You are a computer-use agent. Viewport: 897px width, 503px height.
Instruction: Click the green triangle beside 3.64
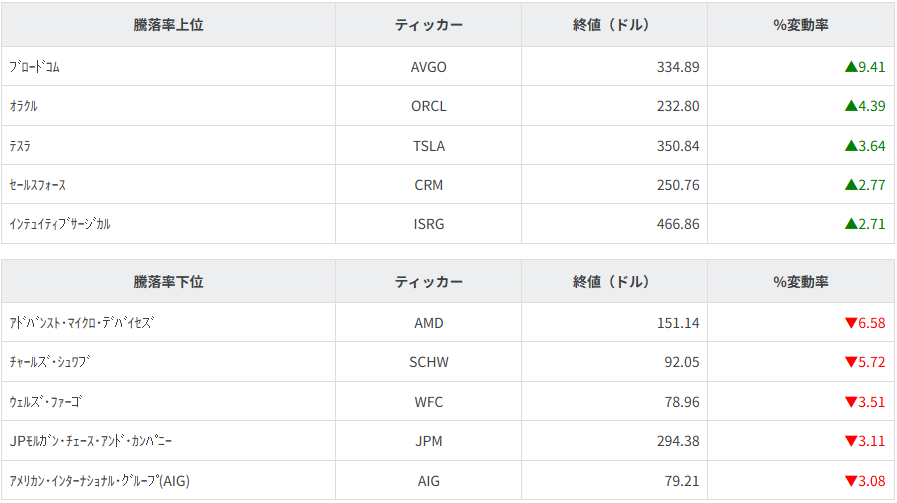point(851,146)
